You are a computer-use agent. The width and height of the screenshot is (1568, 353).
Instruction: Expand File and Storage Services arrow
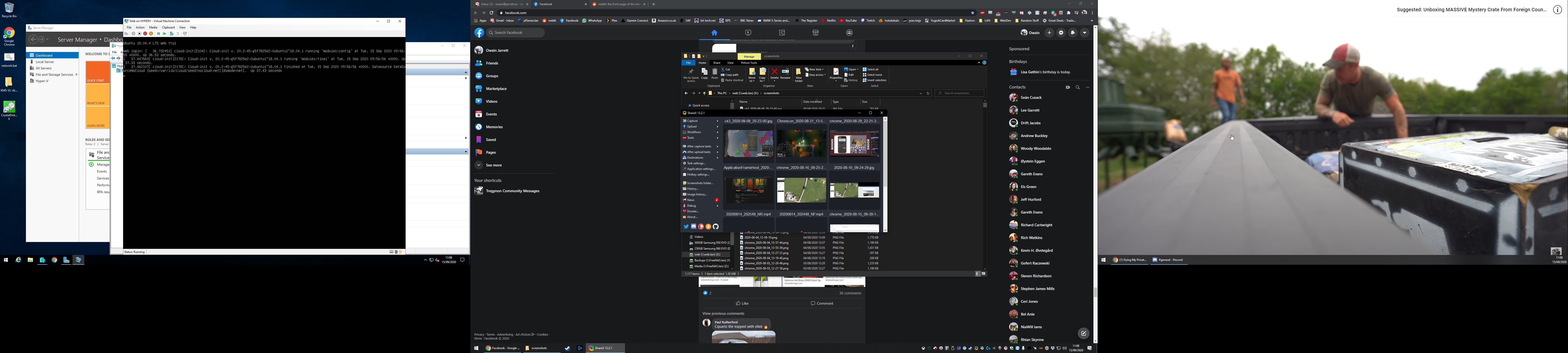(77, 75)
